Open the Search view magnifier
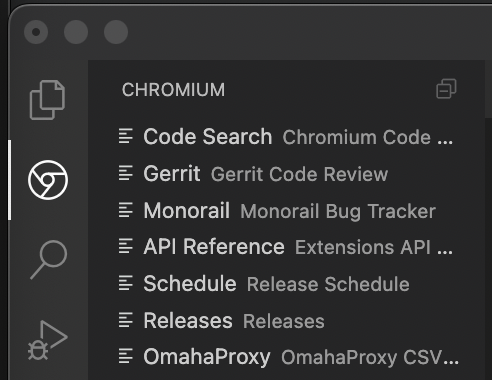Viewport: 492px width, 380px height. click(49, 260)
